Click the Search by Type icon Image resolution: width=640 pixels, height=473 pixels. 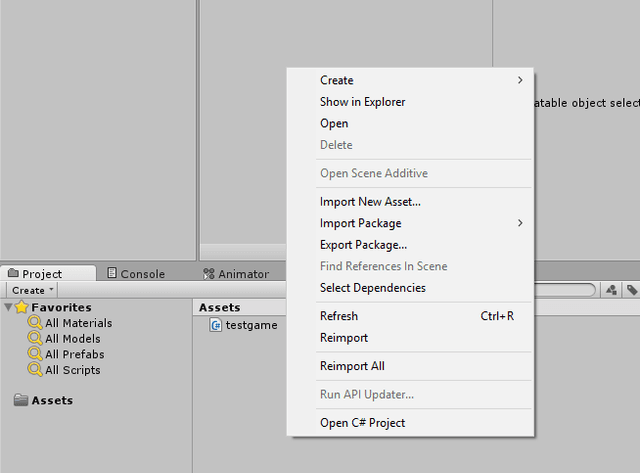click(611, 290)
